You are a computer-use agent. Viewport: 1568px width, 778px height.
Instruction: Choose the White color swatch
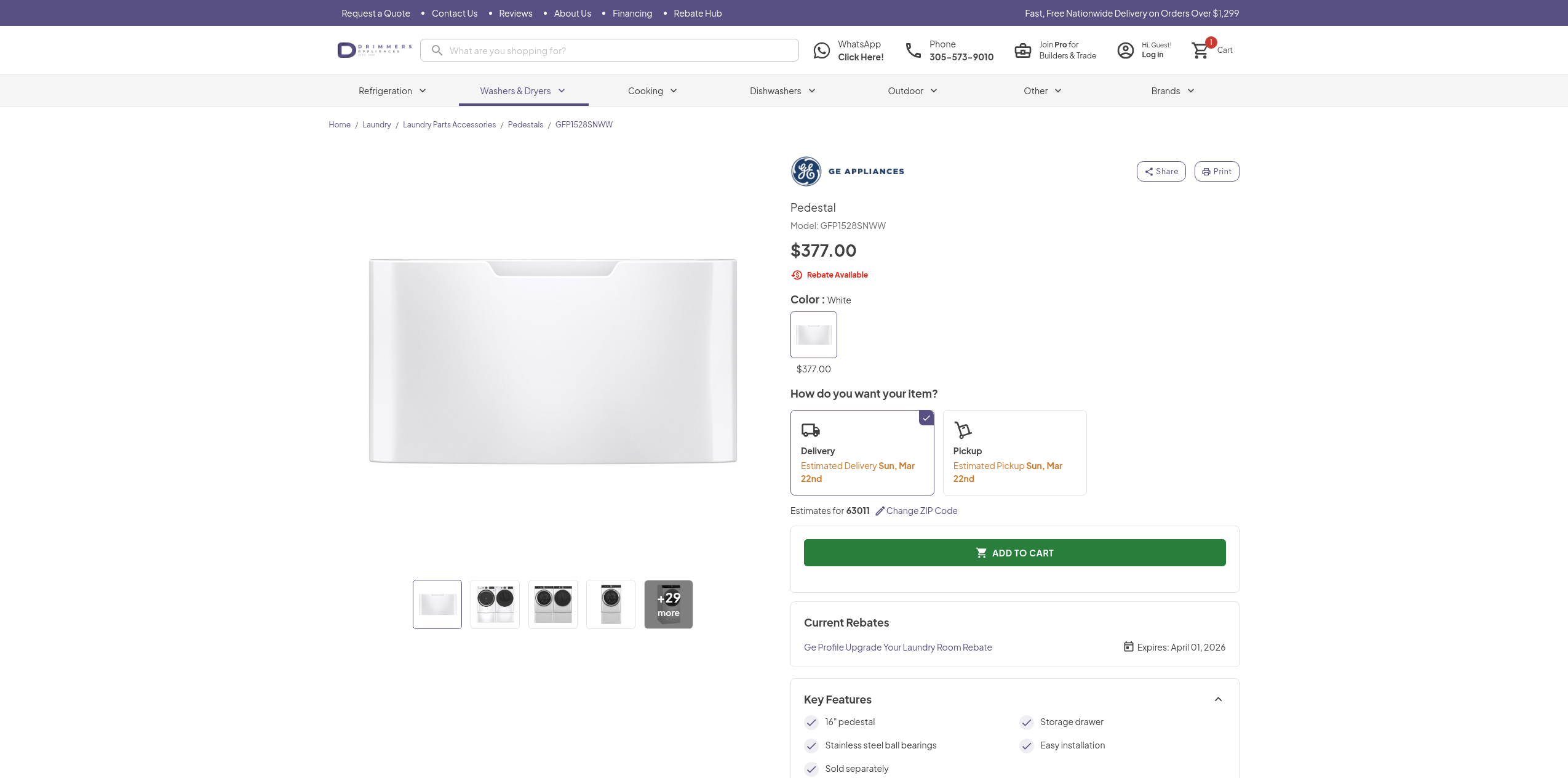tap(813, 334)
